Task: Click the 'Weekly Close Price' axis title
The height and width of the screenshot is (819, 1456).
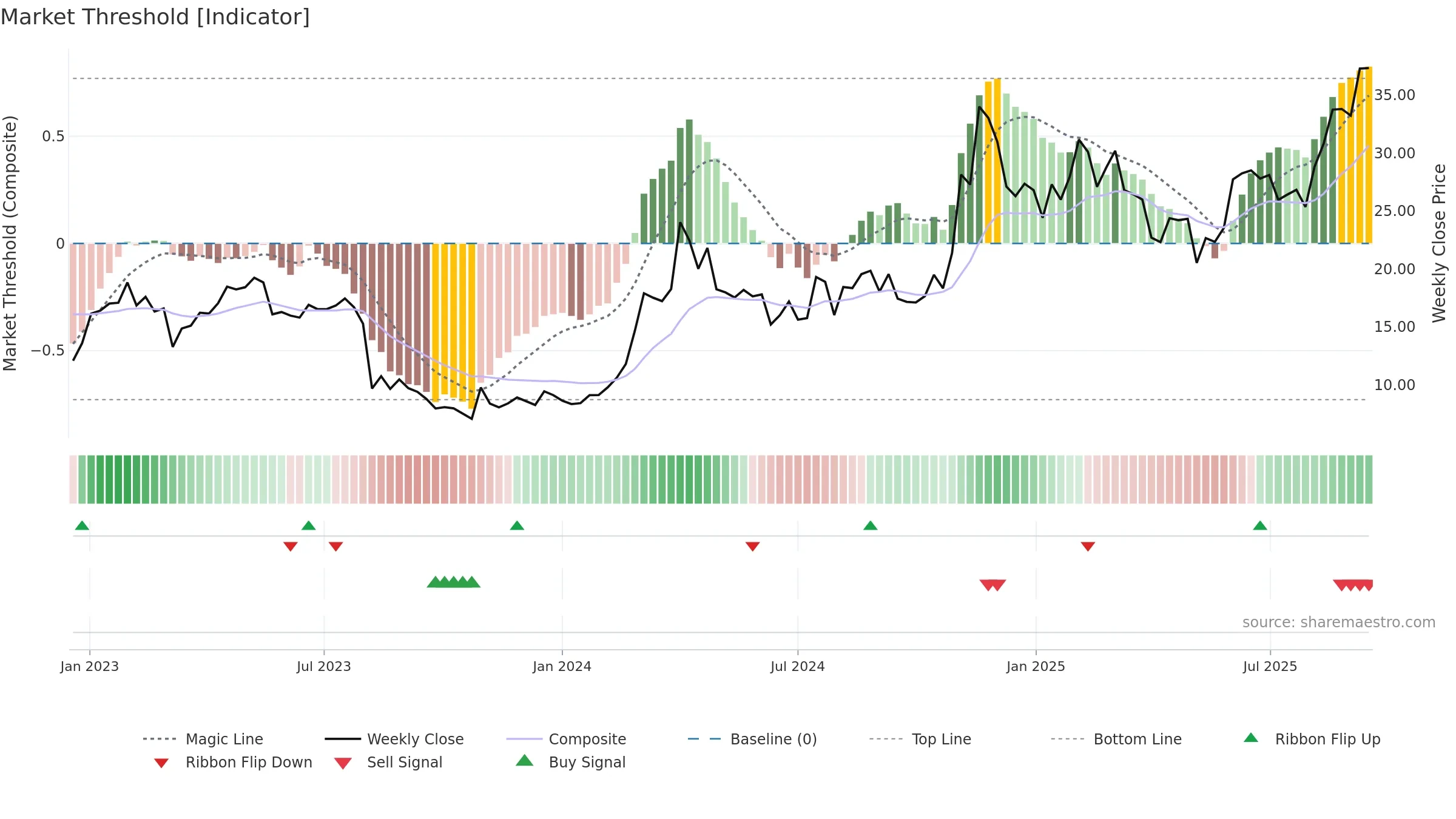Action: pos(1439,243)
